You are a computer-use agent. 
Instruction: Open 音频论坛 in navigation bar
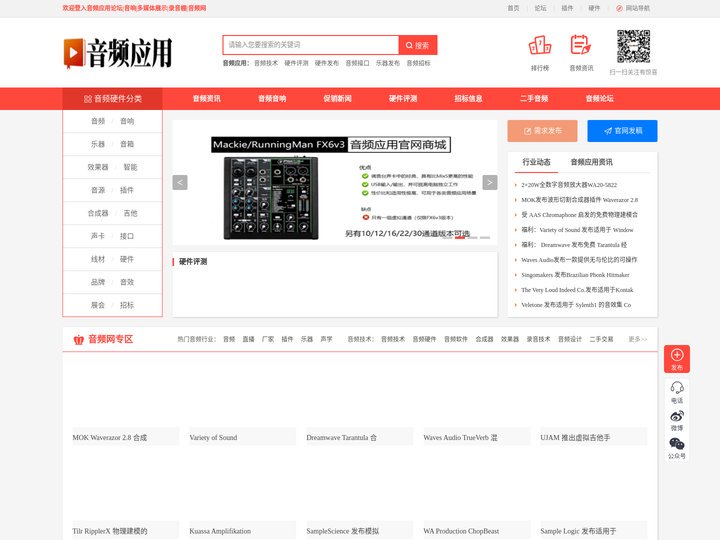tap(599, 98)
